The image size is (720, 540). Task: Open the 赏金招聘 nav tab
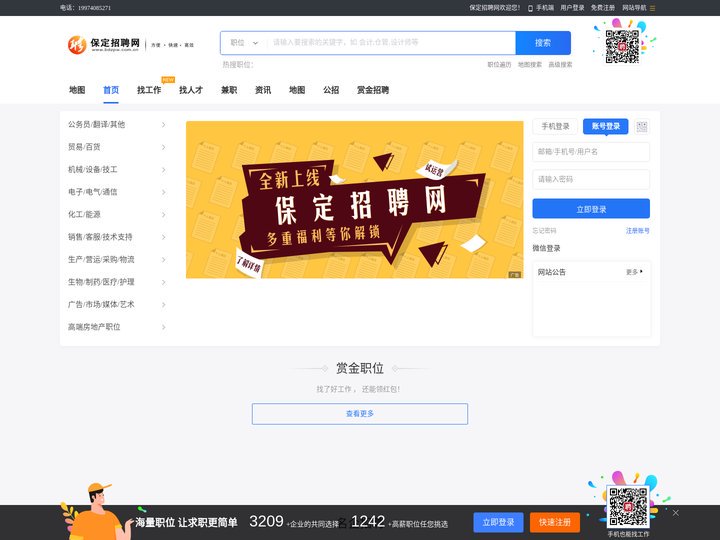(x=373, y=90)
